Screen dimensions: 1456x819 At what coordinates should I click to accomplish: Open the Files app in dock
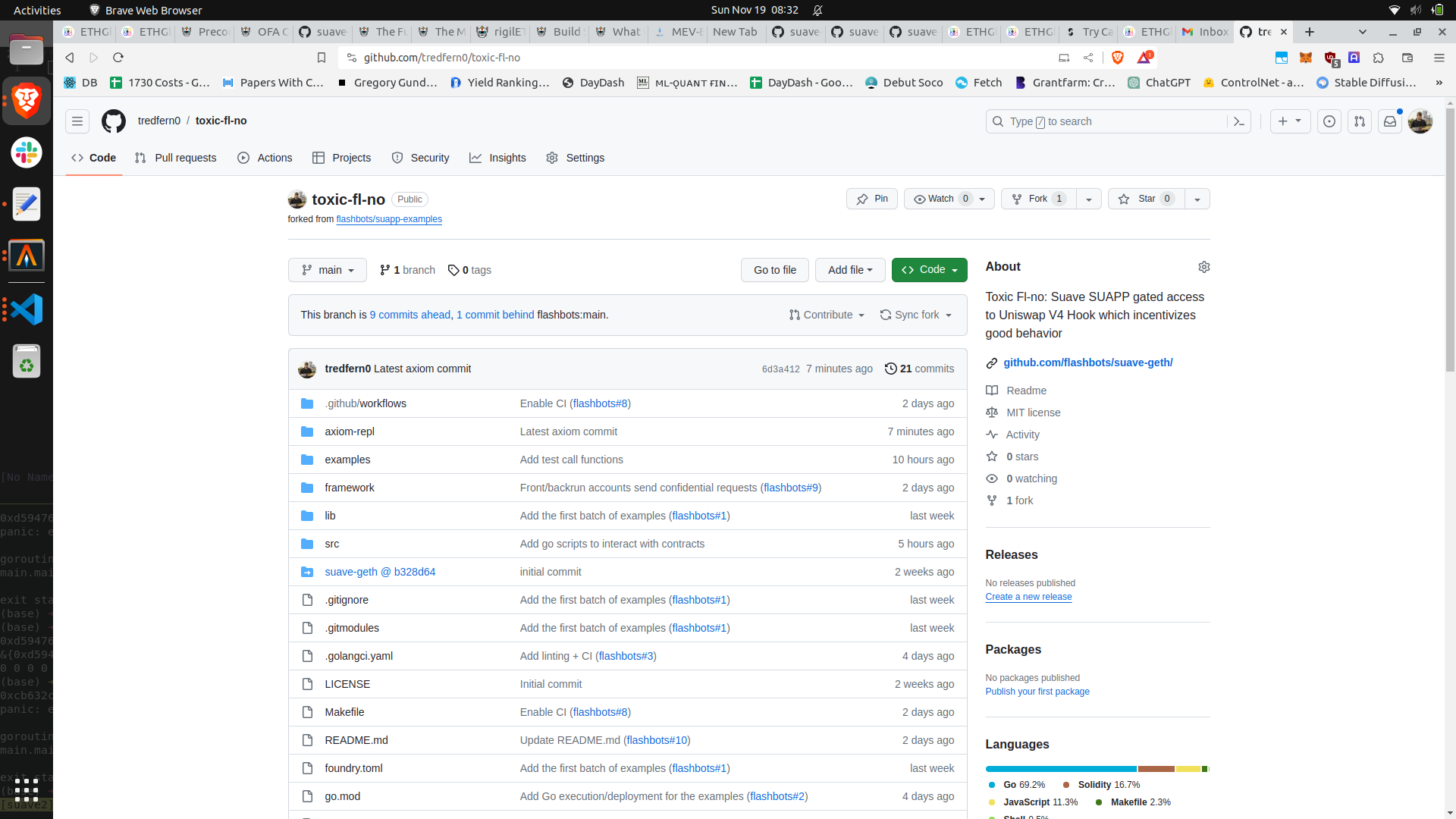[27, 49]
